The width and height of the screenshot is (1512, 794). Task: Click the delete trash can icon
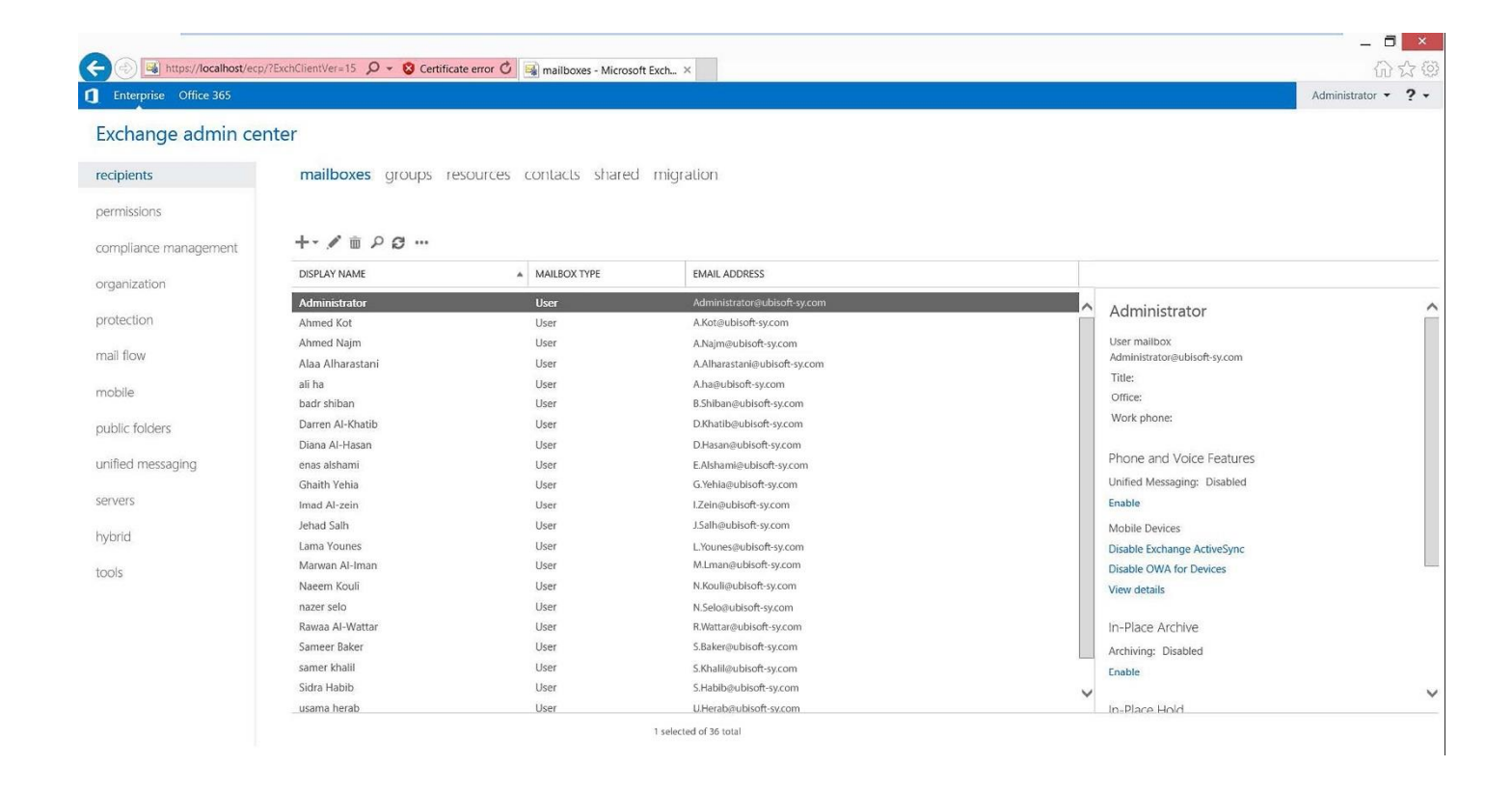click(355, 243)
